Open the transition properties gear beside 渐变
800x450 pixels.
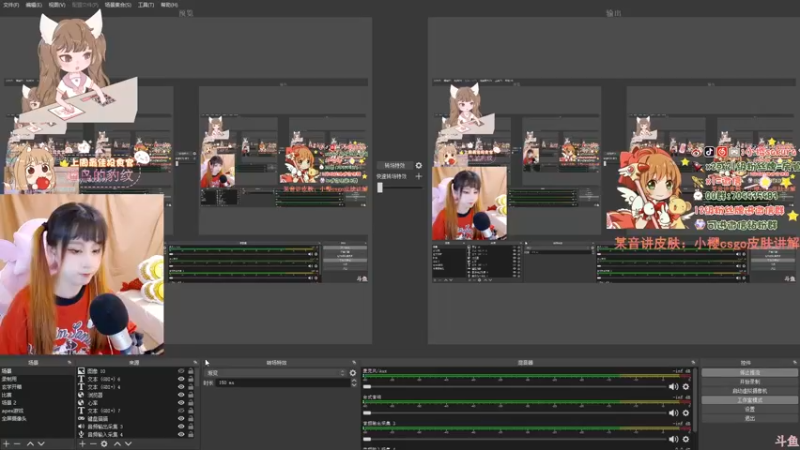353,373
